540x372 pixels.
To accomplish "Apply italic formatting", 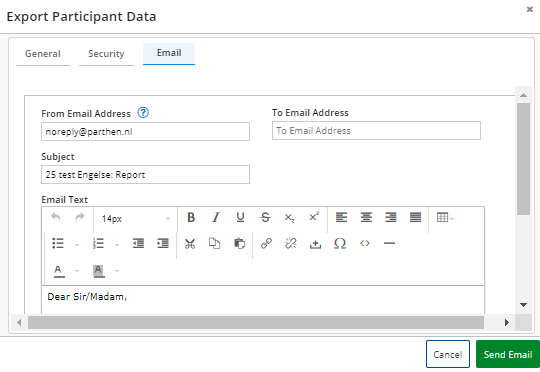I will tap(216, 218).
